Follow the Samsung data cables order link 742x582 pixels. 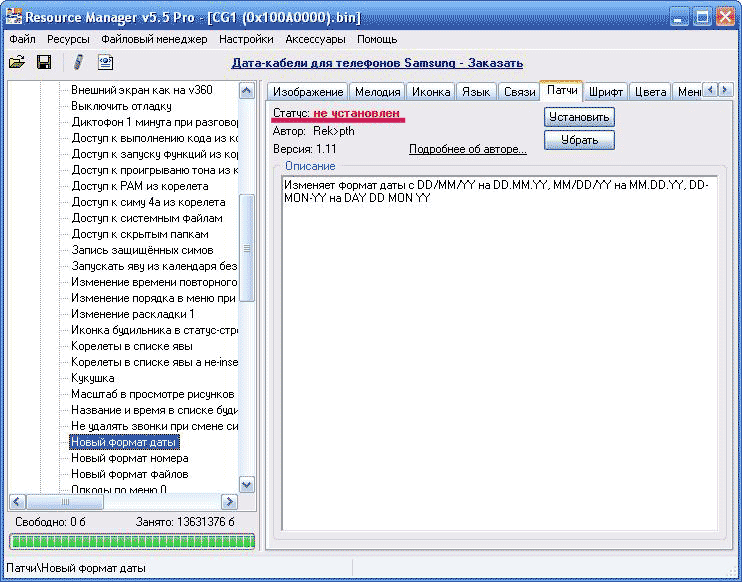coord(377,63)
